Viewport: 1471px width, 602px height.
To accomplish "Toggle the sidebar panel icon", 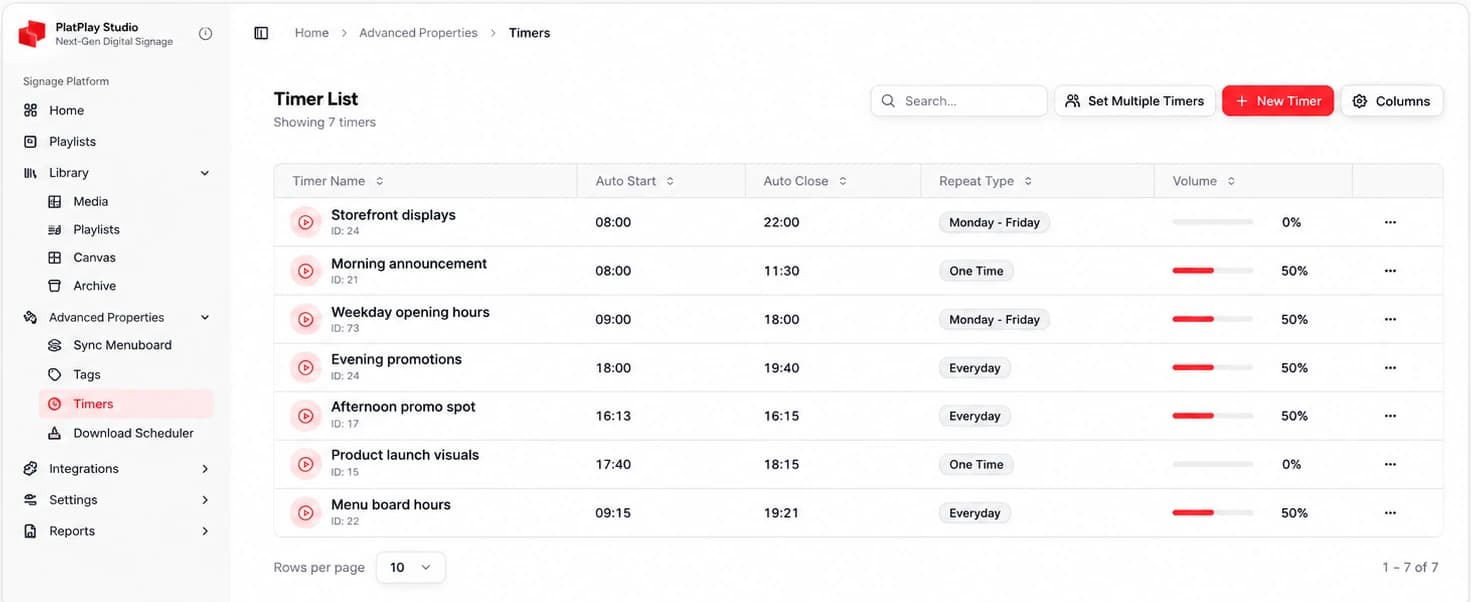I will [x=261, y=33].
